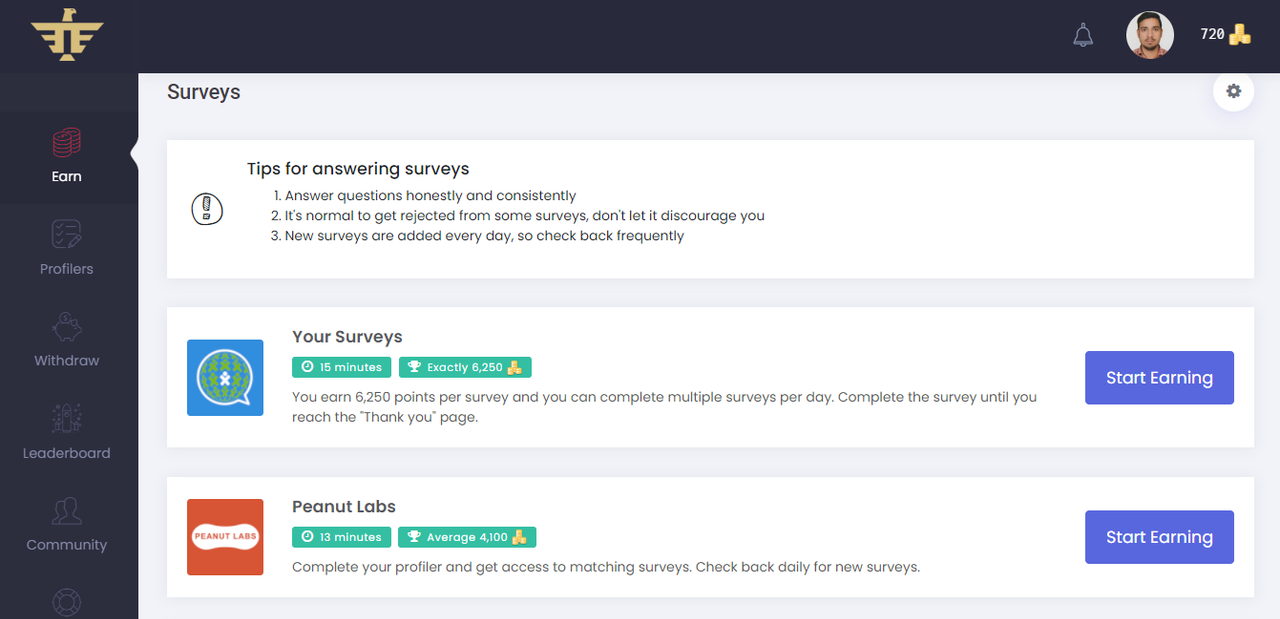Click the Peanut Labs description text

606,567
